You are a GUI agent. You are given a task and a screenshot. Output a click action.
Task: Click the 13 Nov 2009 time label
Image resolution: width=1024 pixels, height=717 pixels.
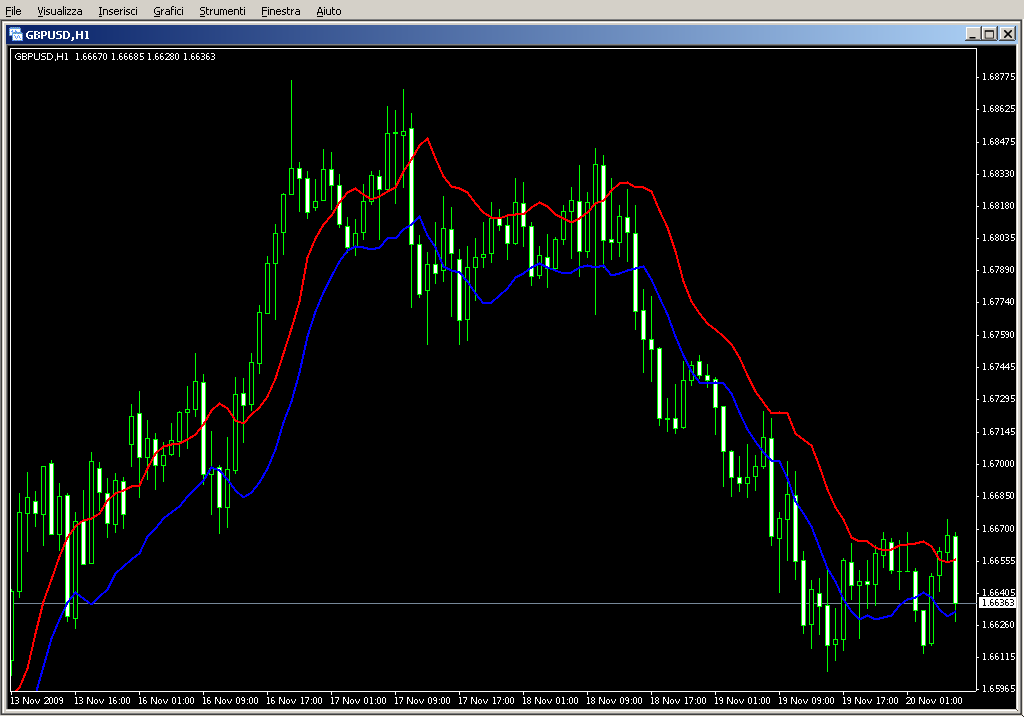point(37,701)
